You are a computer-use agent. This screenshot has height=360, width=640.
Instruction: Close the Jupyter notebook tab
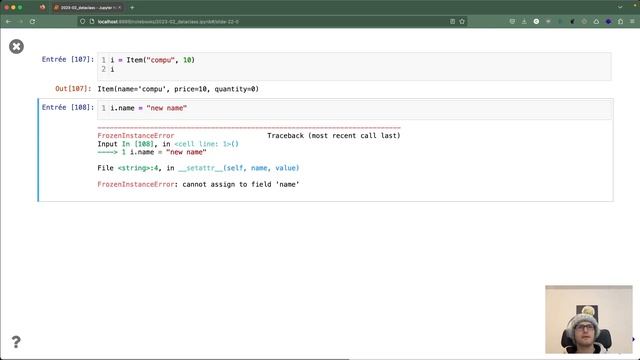coord(120,7)
